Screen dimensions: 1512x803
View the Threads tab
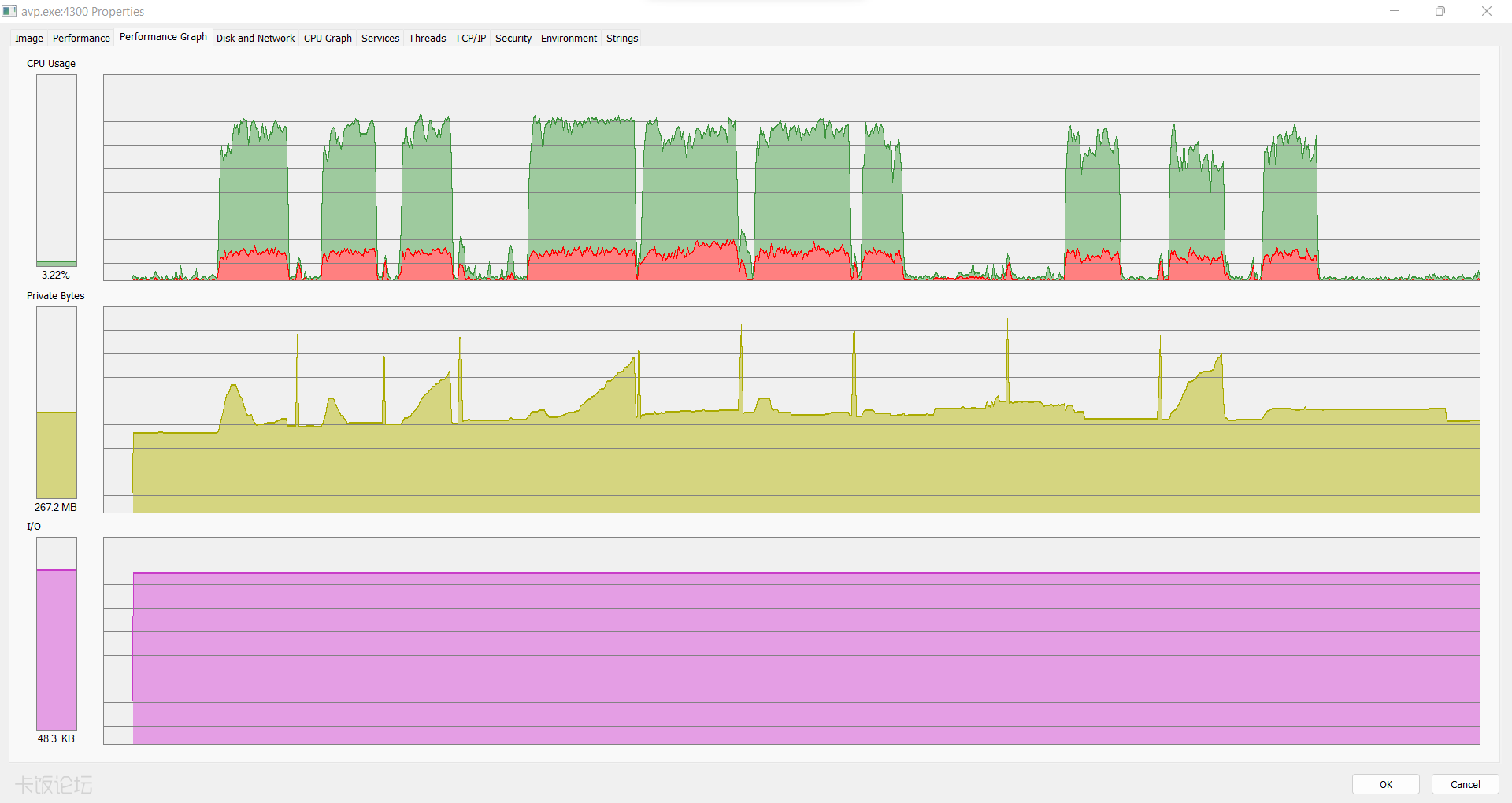[427, 38]
